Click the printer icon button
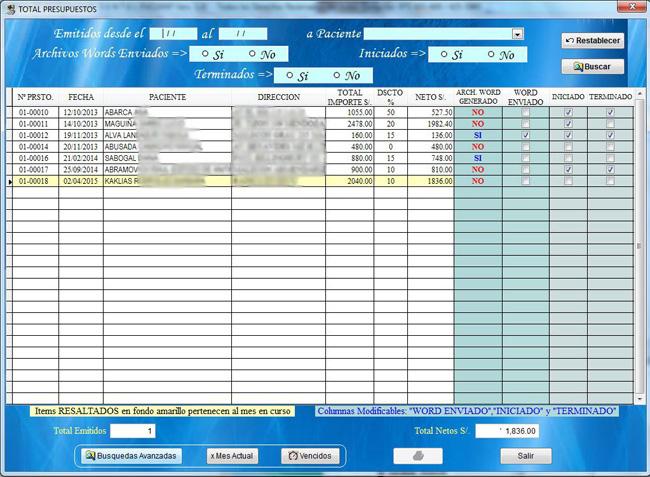The image size is (650, 477). coord(418,456)
